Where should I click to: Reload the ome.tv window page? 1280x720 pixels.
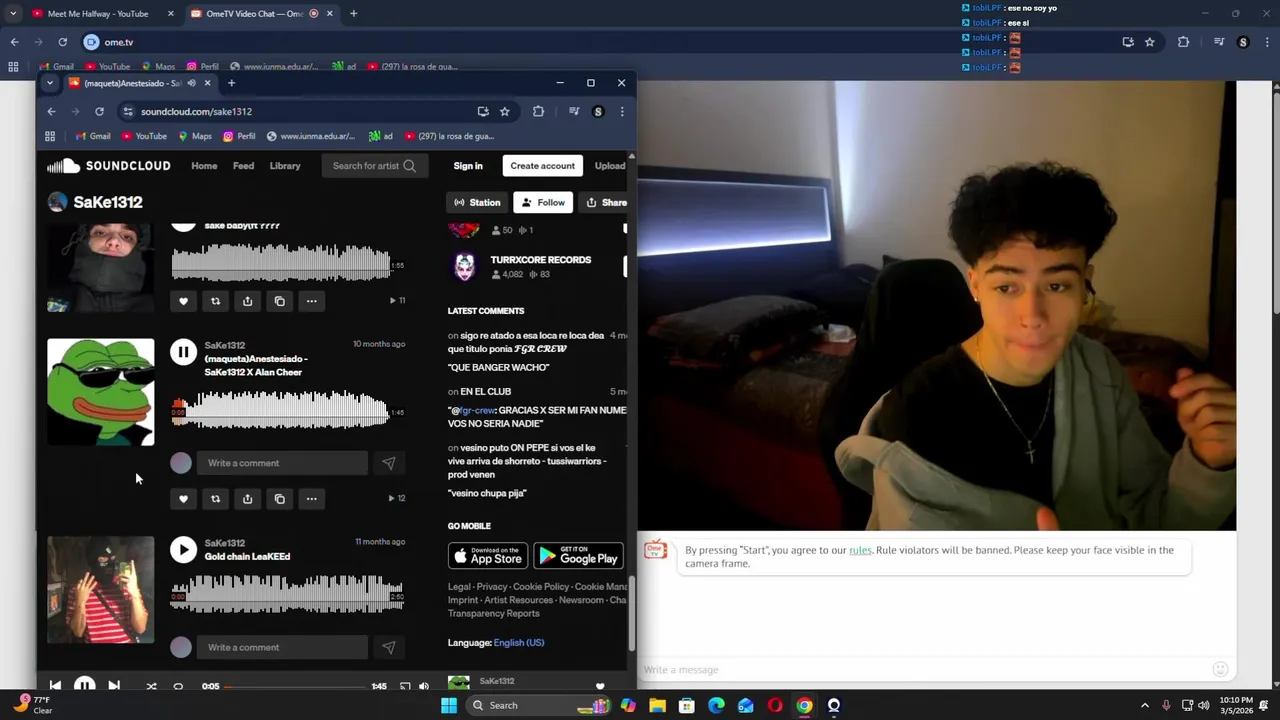tap(62, 42)
